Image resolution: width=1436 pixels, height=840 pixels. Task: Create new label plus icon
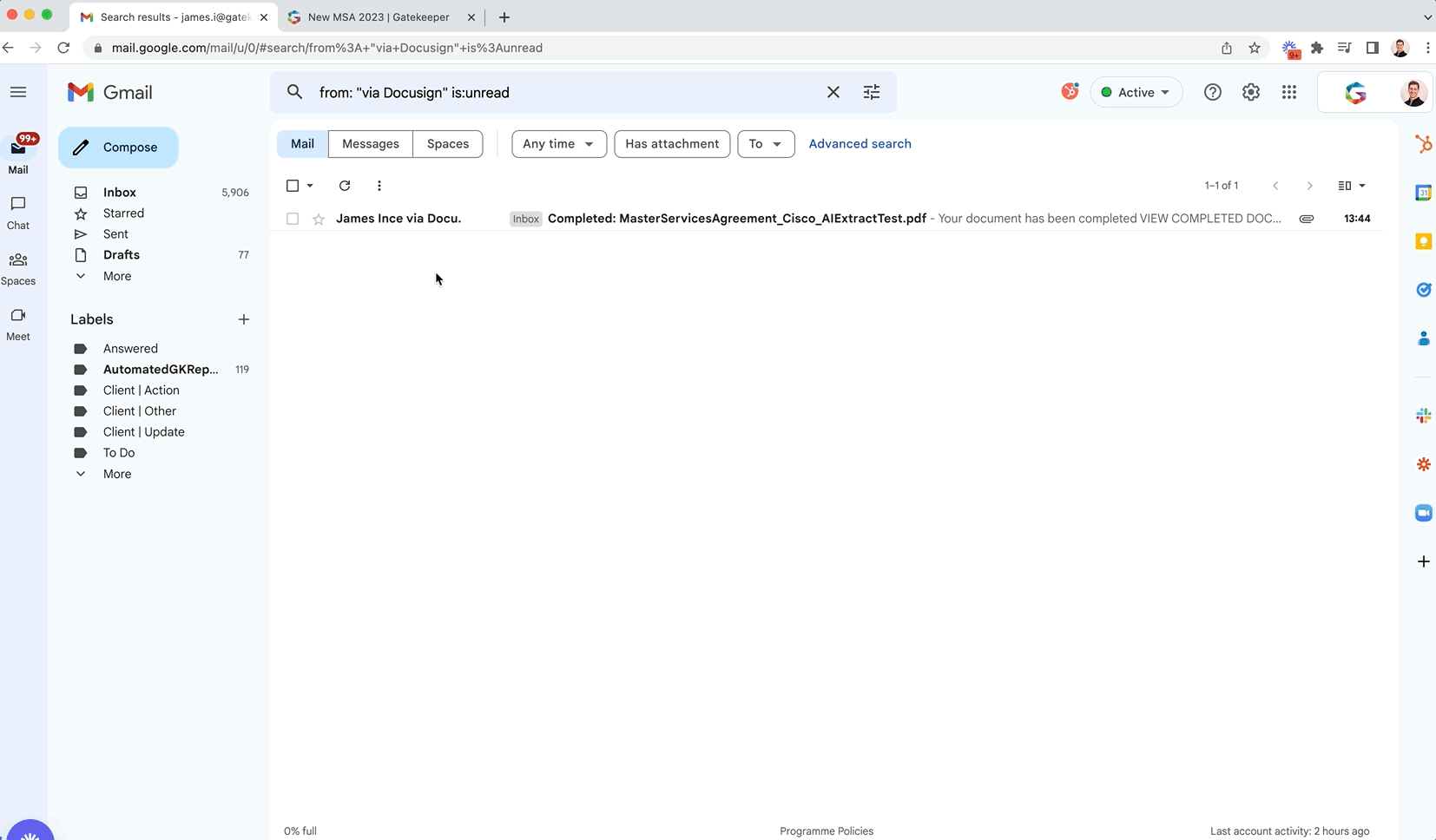[x=244, y=319]
